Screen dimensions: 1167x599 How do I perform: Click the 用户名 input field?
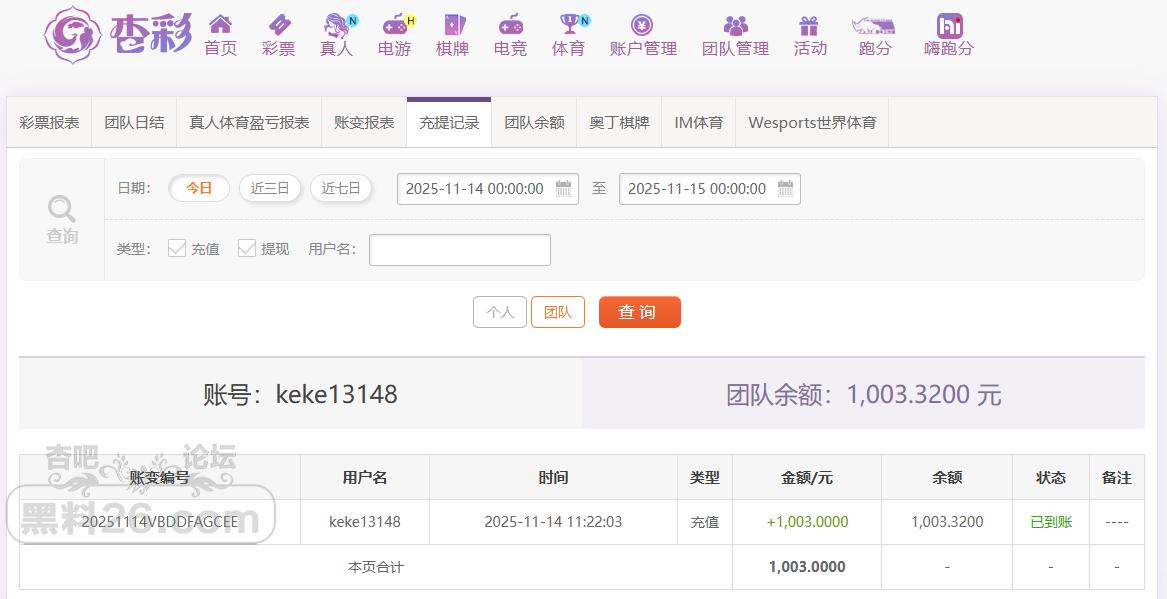[x=460, y=250]
